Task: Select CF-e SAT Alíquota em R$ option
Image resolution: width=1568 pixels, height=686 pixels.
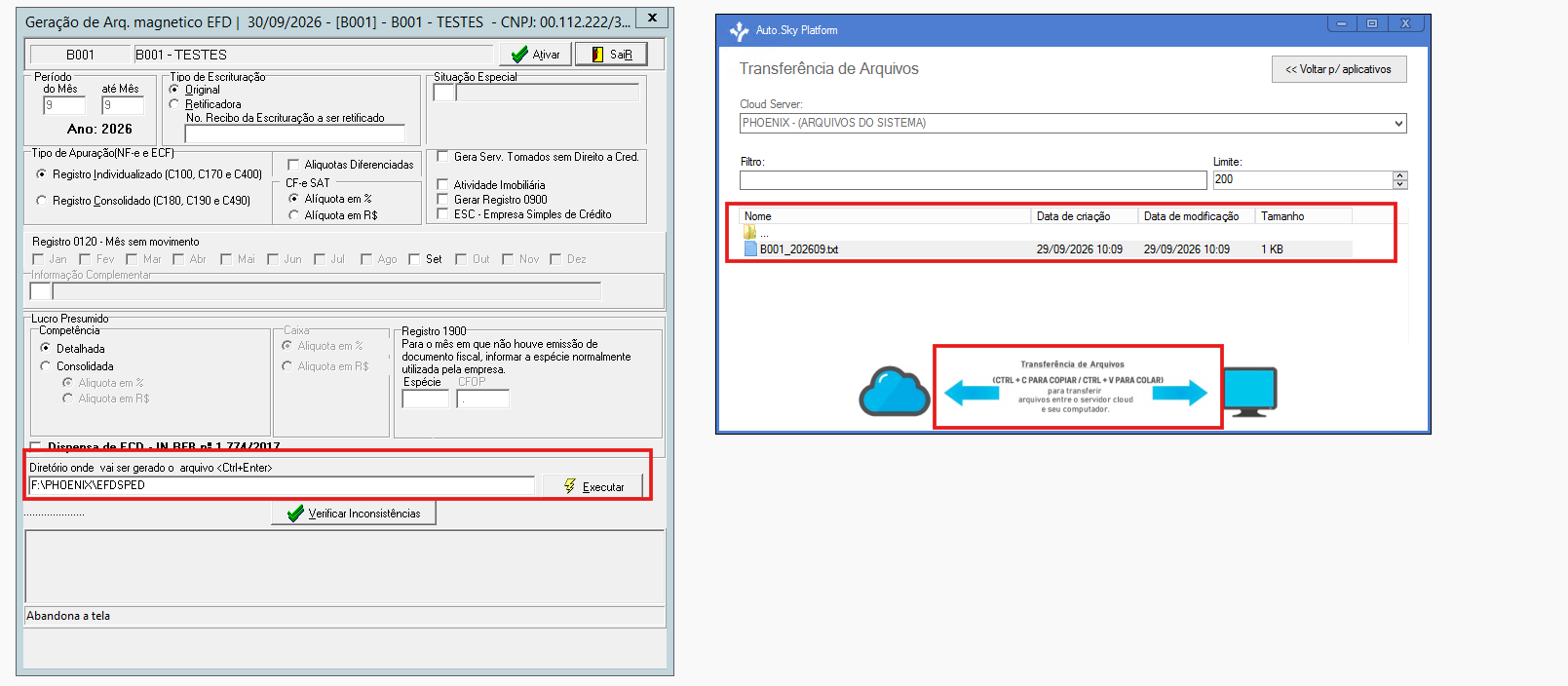Action: click(x=293, y=215)
